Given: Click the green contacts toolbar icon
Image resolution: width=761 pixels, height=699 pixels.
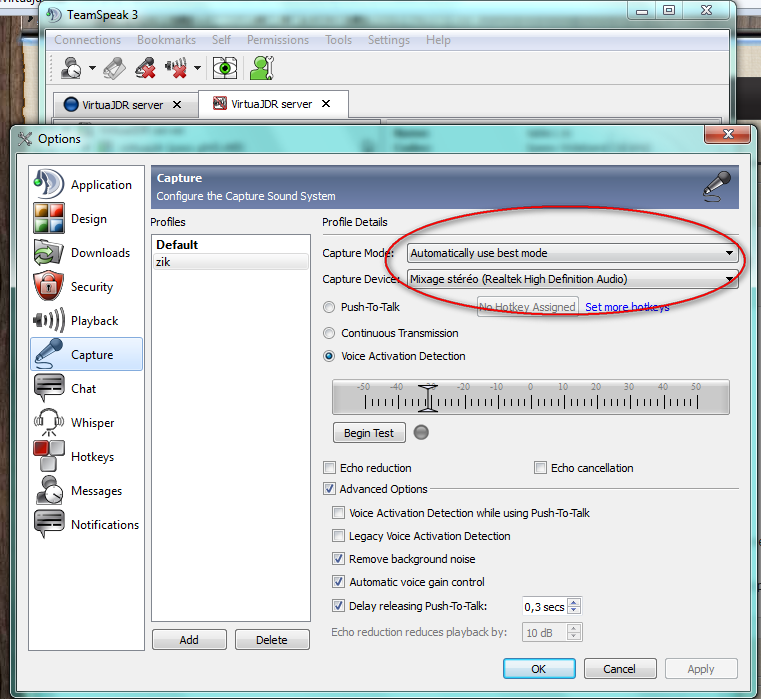Looking at the screenshot, I should pyautogui.click(x=262, y=68).
